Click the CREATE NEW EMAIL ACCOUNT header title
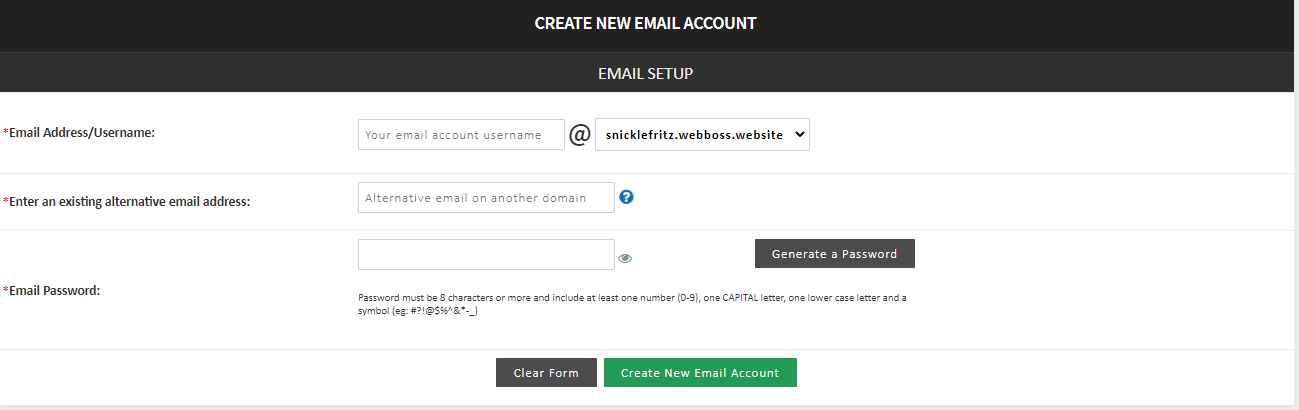 click(645, 23)
